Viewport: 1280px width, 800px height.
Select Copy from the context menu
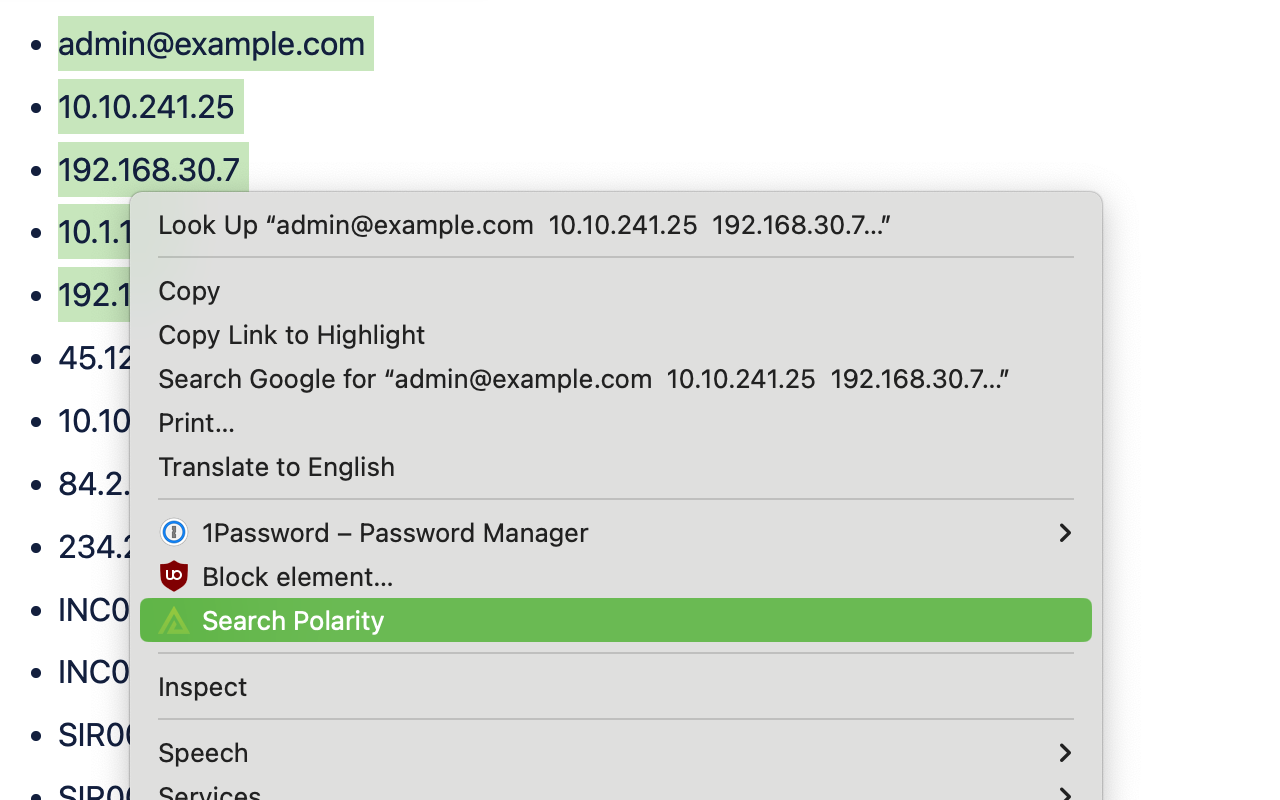pos(189,291)
